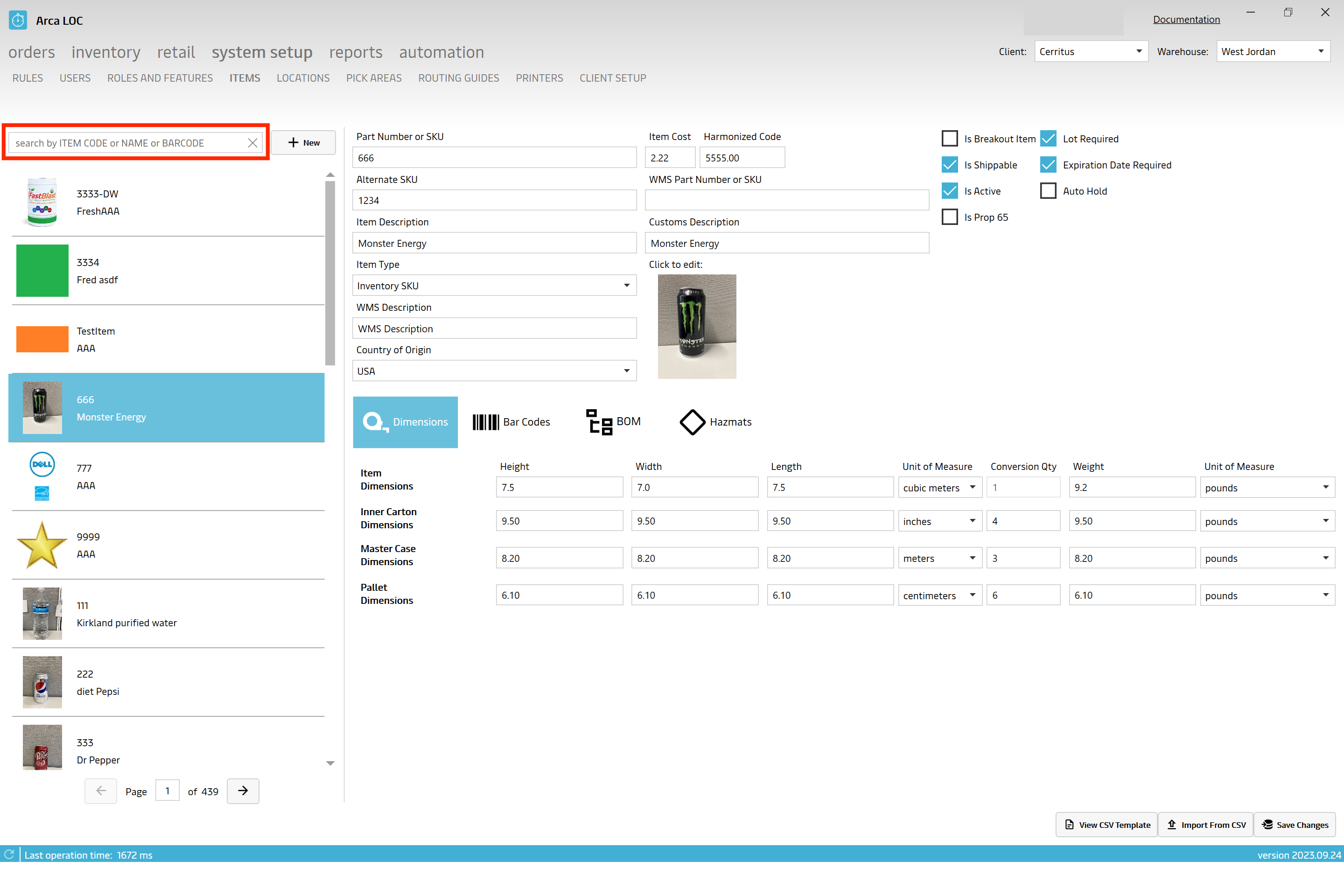This screenshot has width=1344, height=896.
Task: Enable the Is Prop 65 checkbox
Action: (x=950, y=217)
